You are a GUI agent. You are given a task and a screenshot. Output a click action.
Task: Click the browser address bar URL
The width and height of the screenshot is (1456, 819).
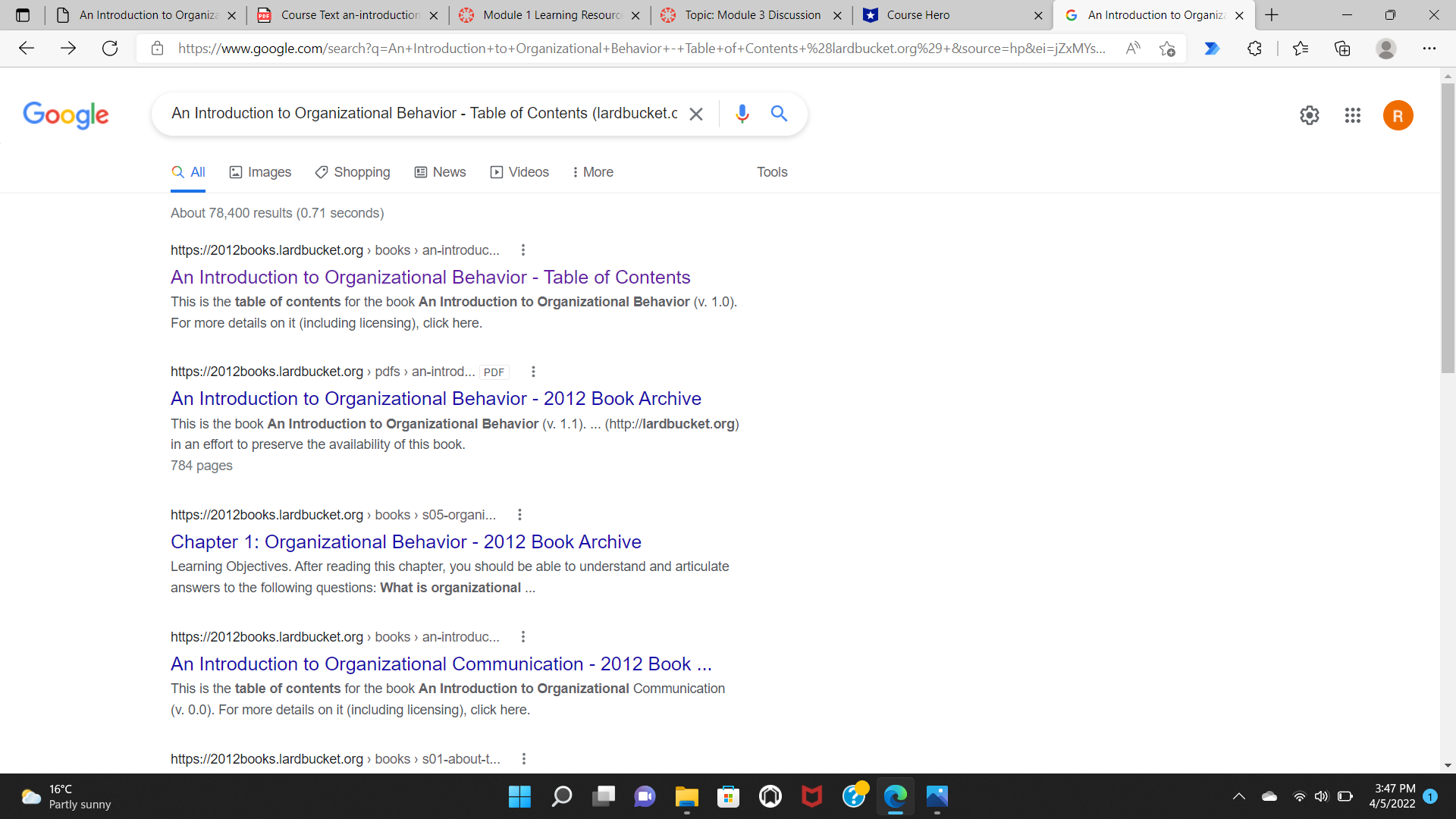pos(642,49)
